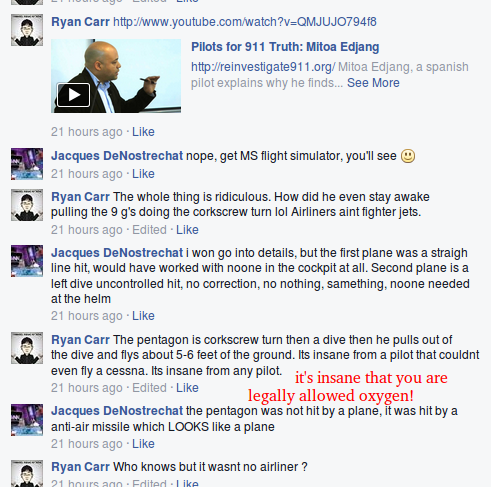Like the anti-air missile comment
Screen dimensions: 491x487
coord(143,444)
